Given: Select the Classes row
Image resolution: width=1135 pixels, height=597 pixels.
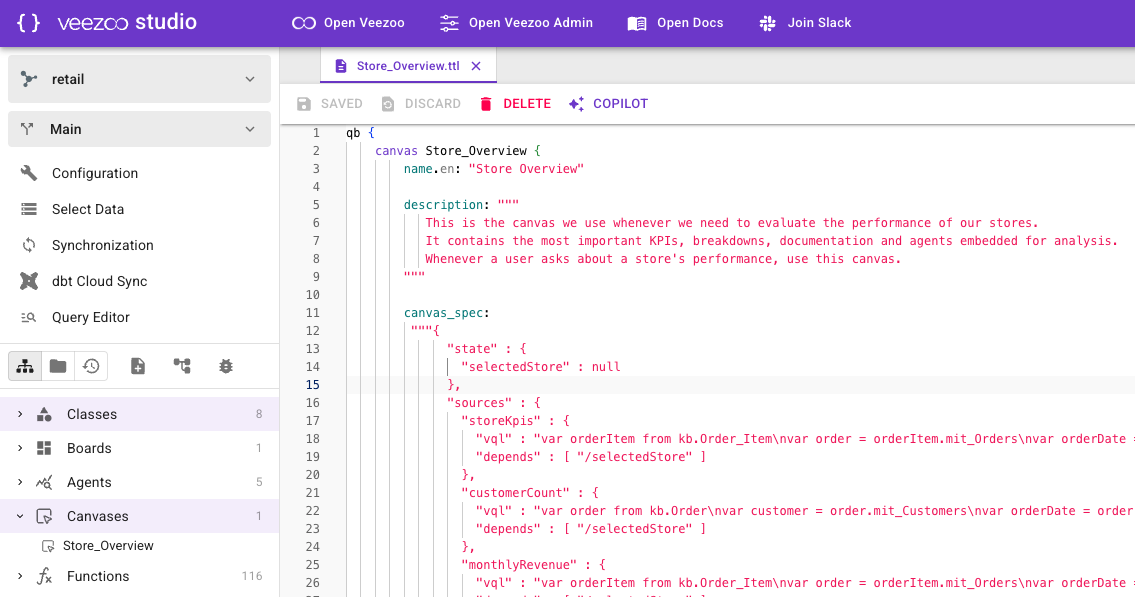Looking at the screenshot, I should [140, 414].
